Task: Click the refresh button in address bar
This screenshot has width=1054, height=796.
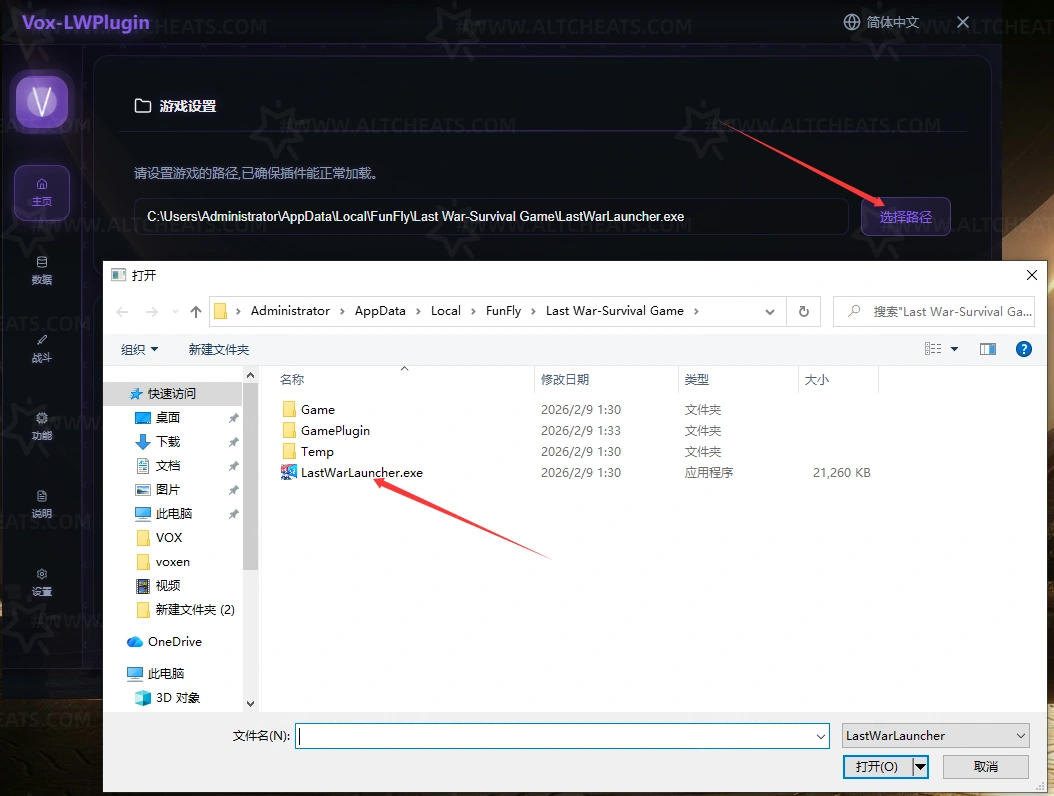Action: (x=803, y=311)
